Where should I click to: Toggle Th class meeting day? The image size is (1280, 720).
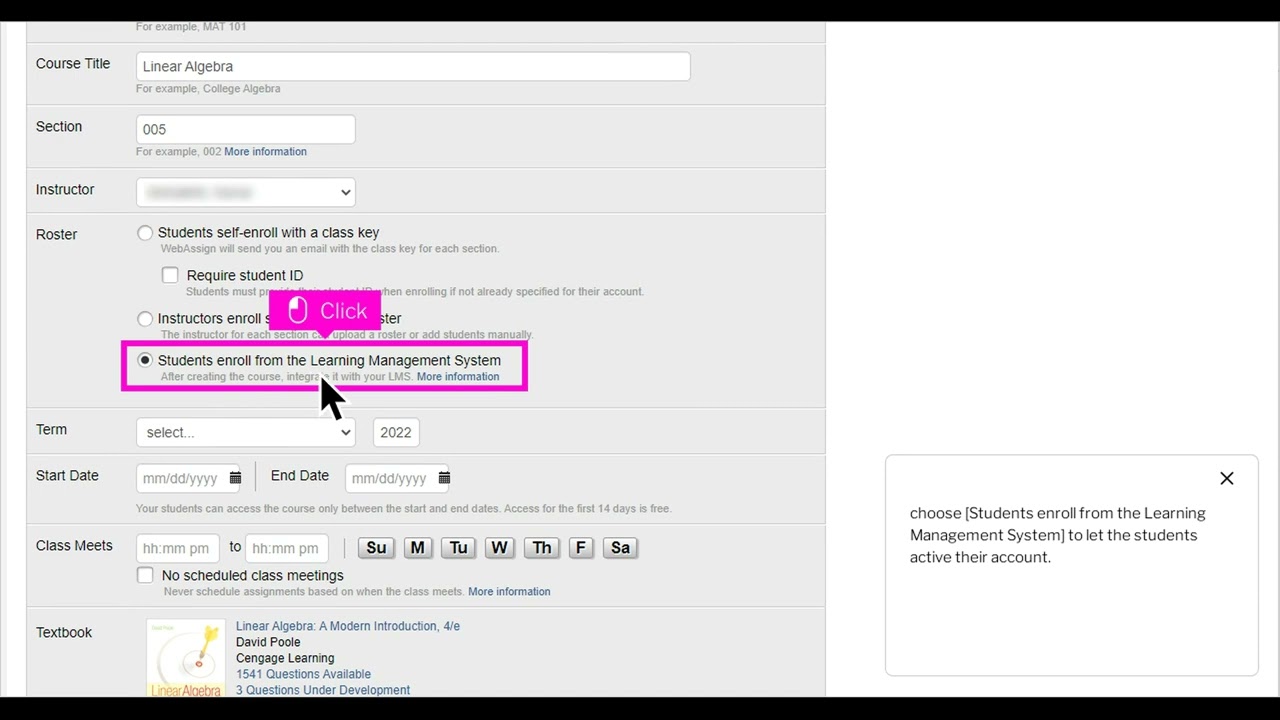[x=541, y=548]
